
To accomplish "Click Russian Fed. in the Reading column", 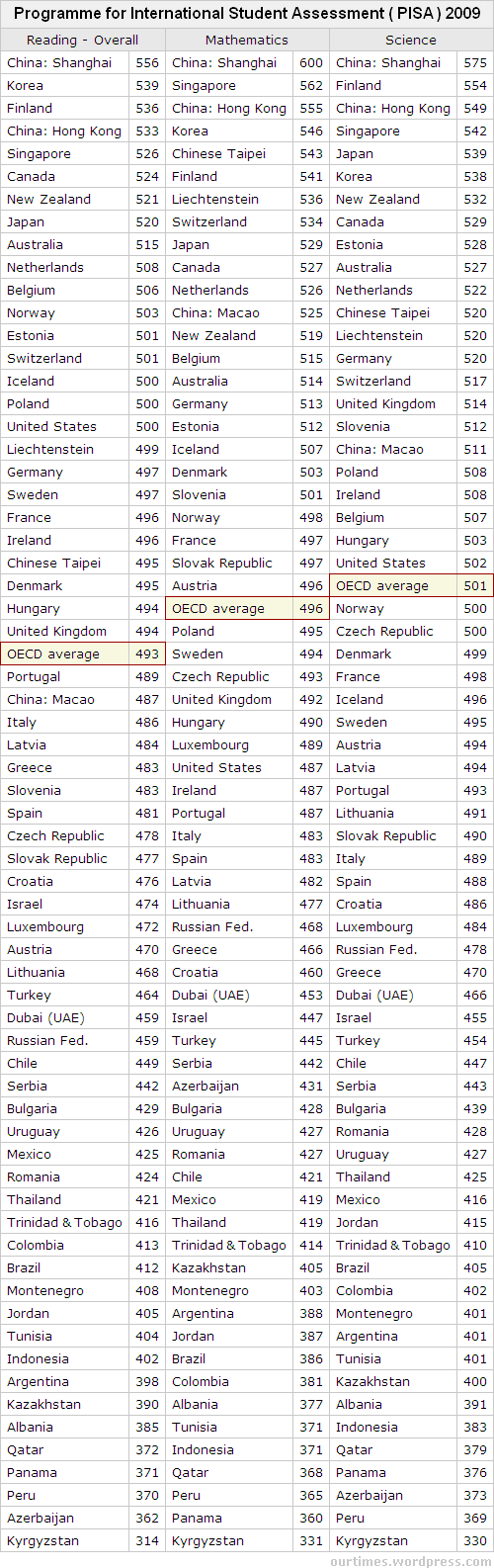I will tap(47, 1040).
